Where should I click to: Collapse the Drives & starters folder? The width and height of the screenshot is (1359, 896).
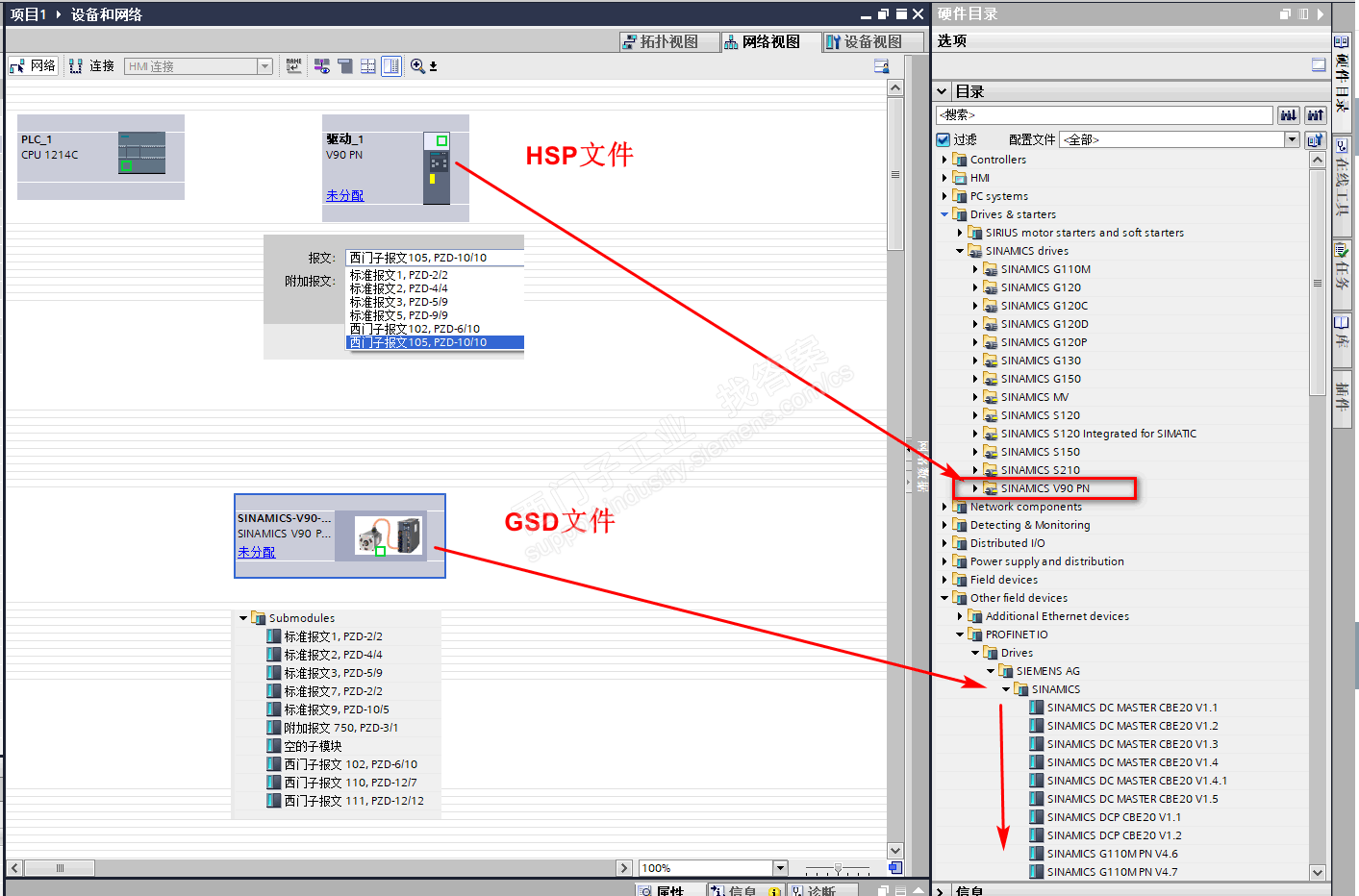click(x=944, y=214)
